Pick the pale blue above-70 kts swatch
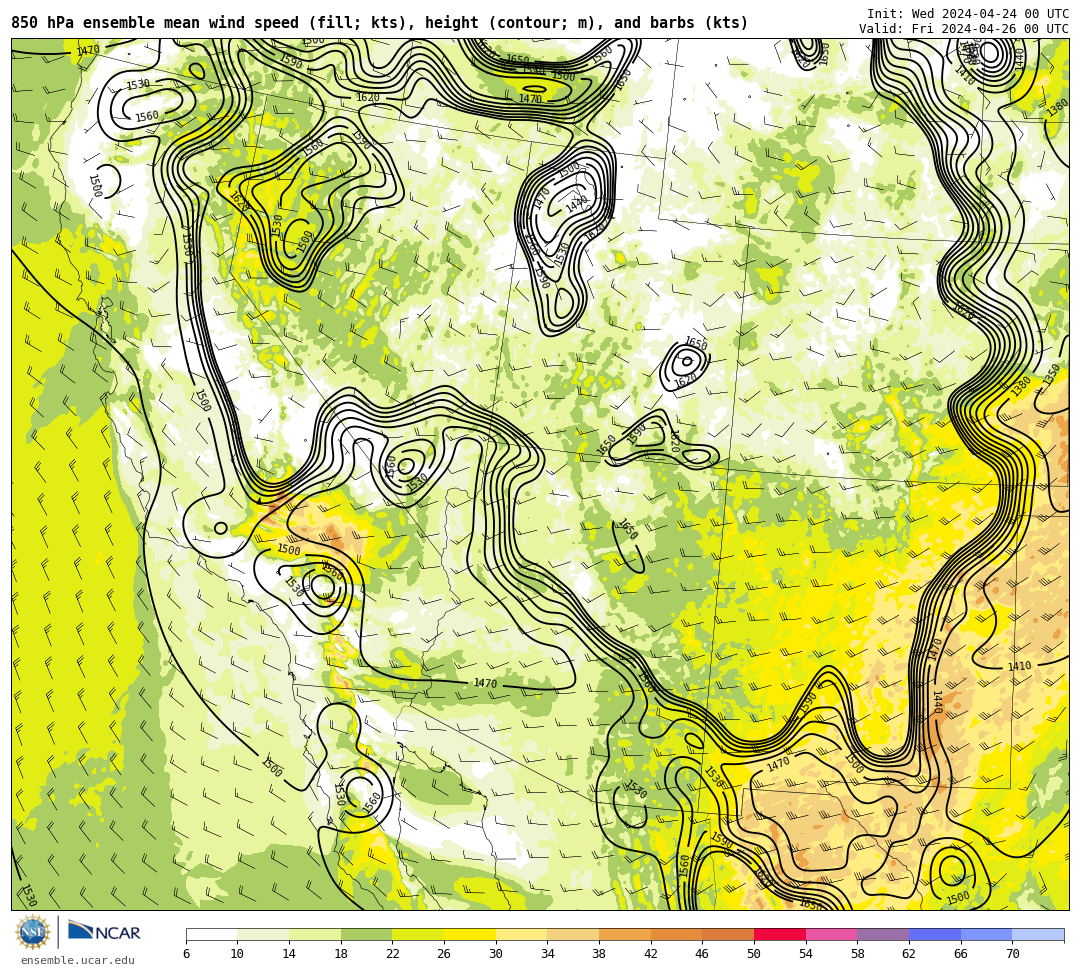 [1038, 934]
